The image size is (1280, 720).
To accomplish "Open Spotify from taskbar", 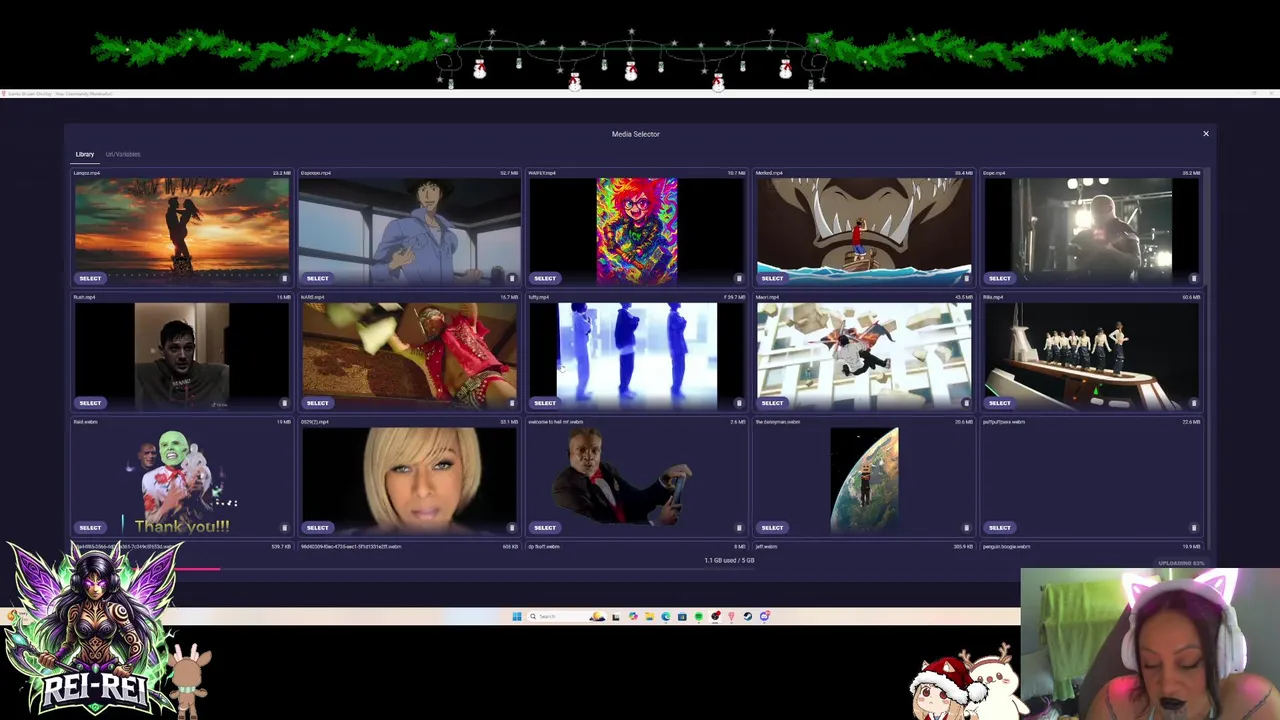I will 698,616.
